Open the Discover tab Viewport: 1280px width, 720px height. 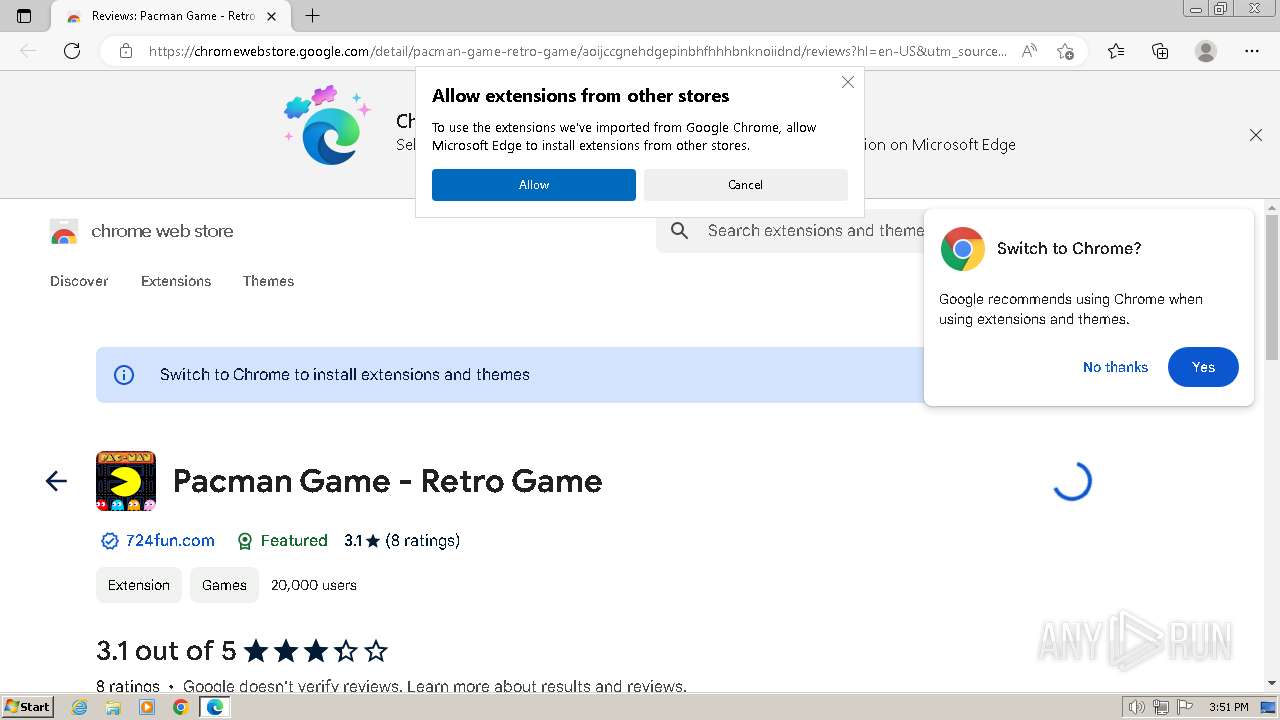point(79,281)
